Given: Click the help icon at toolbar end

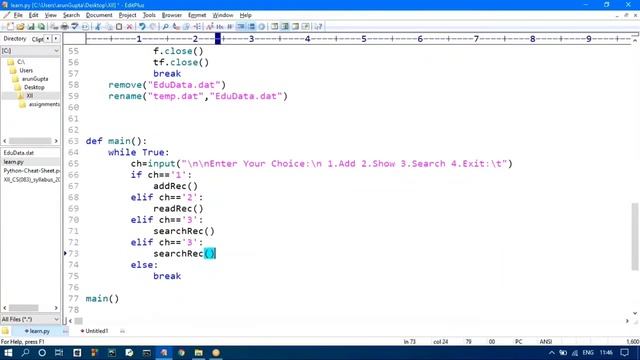Looking at the screenshot, I should 318,27.
